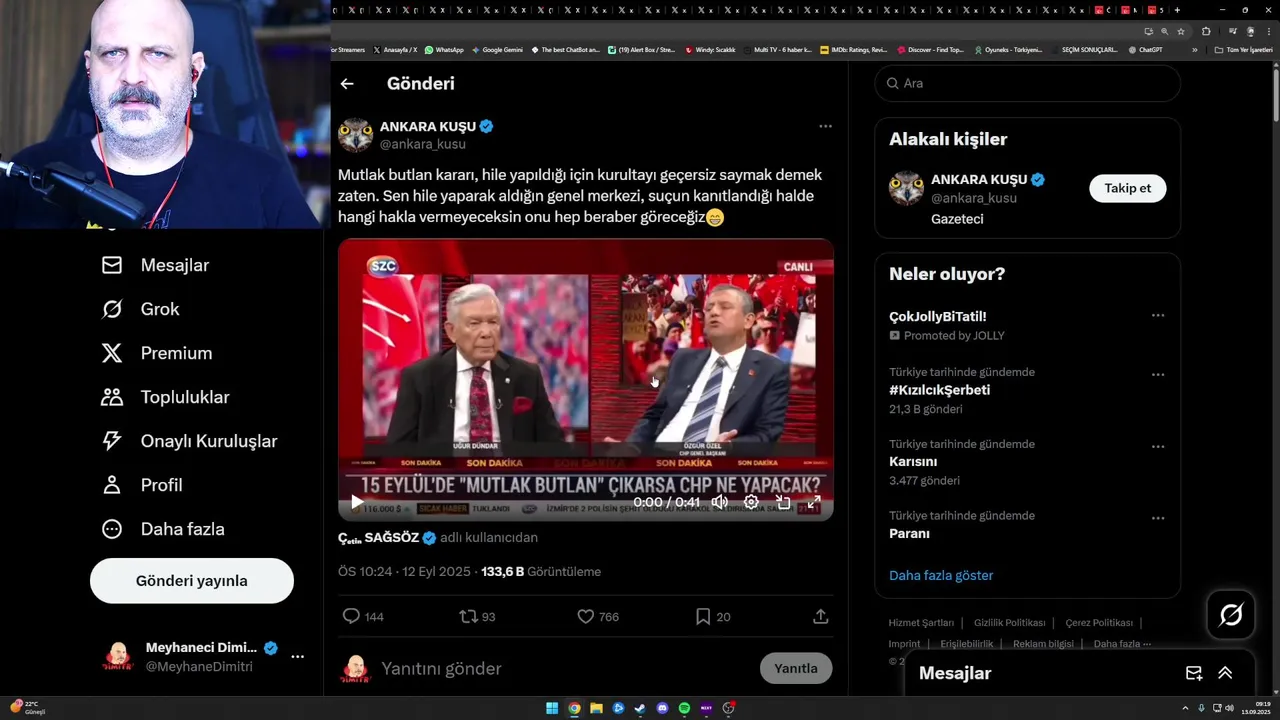The height and width of the screenshot is (720, 1280).
Task: Open the Anasayfa / X bookmark
Action: (x=395, y=49)
